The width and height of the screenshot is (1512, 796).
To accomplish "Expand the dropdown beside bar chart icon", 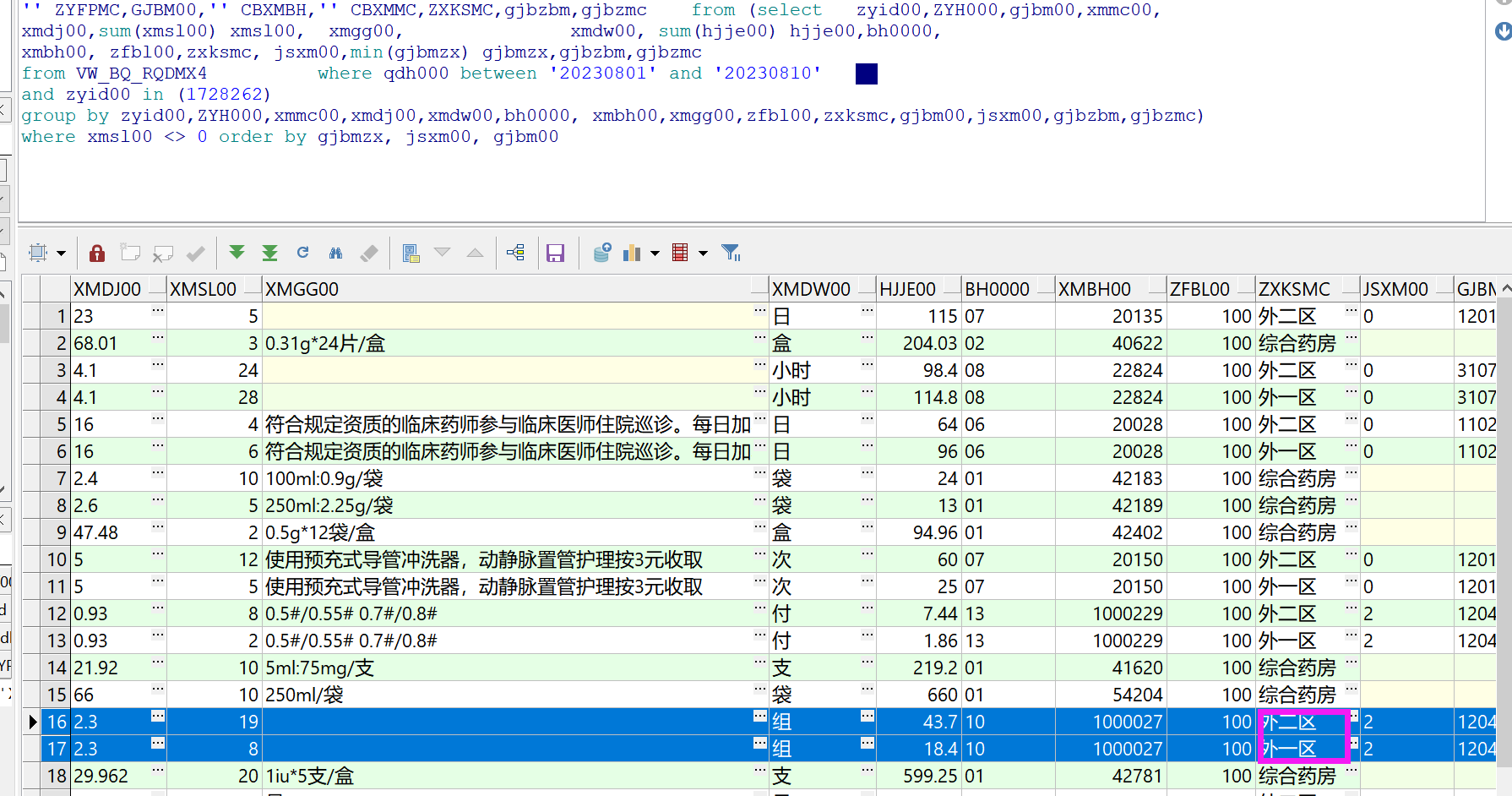I will click(655, 254).
